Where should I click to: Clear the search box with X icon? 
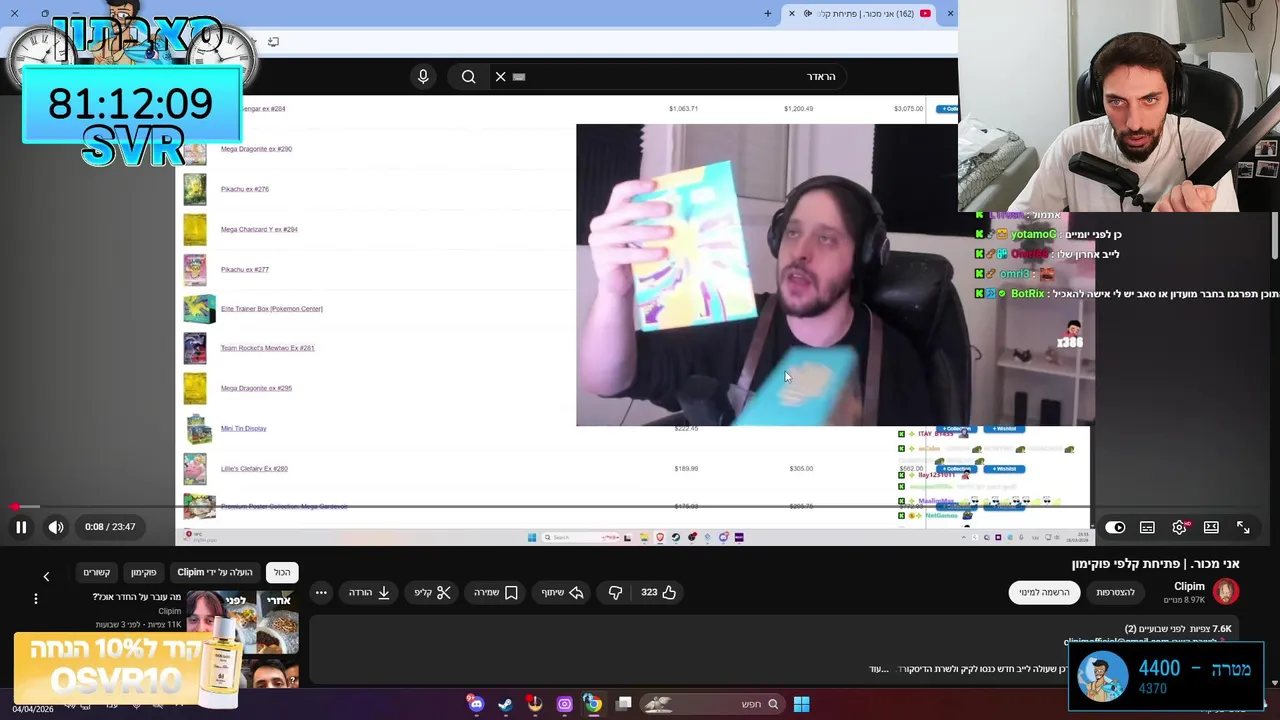tap(501, 76)
